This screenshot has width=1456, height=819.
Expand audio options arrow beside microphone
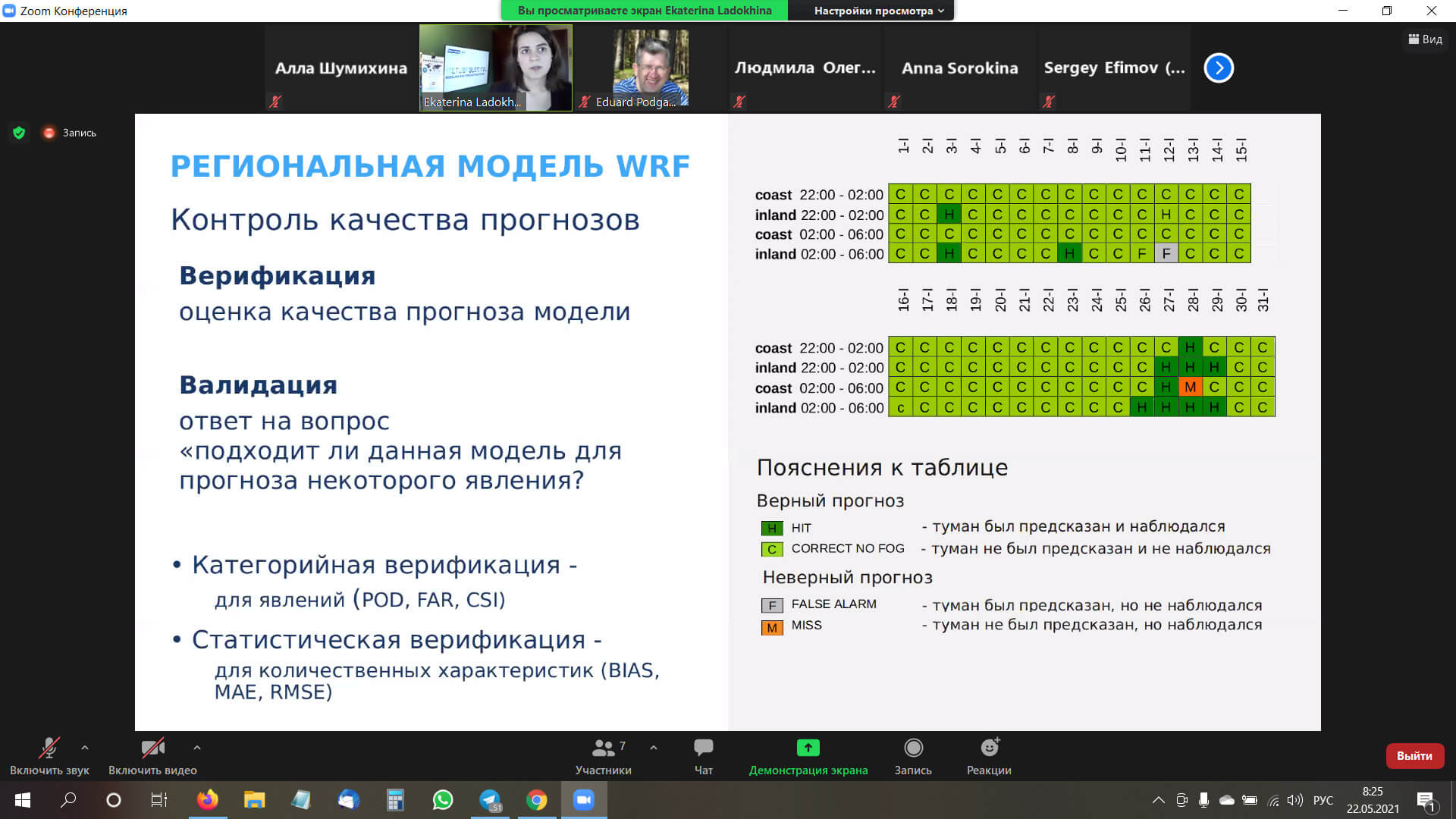coord(85,748)
